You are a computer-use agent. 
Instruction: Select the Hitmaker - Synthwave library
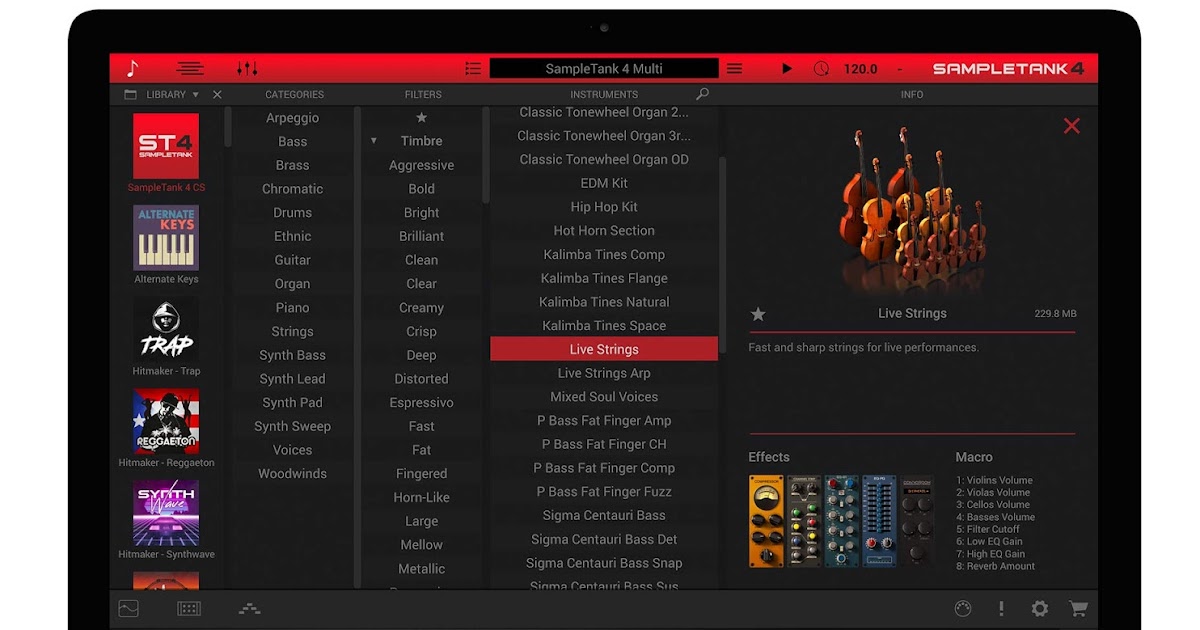tap(166, 519)
